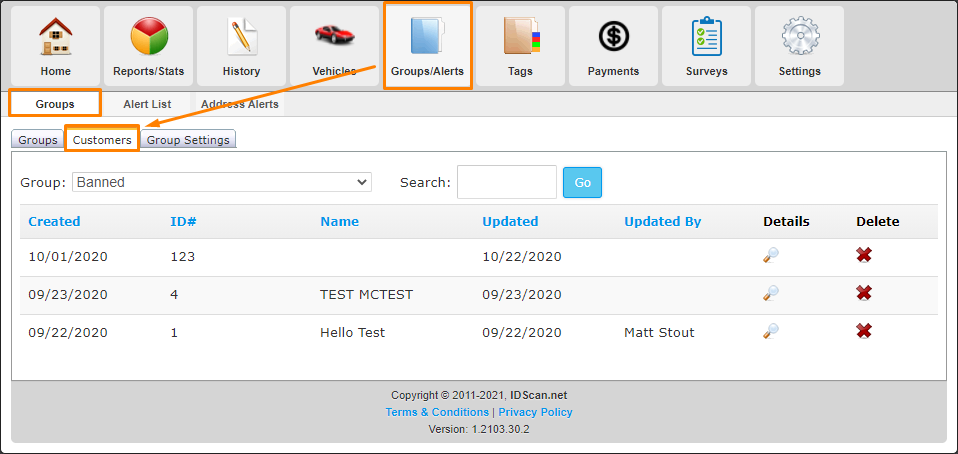The image size is (958, 454).
Task: Open the Group dropdown showing Banned
Action: pyautogui.click(x=222, y=182)
